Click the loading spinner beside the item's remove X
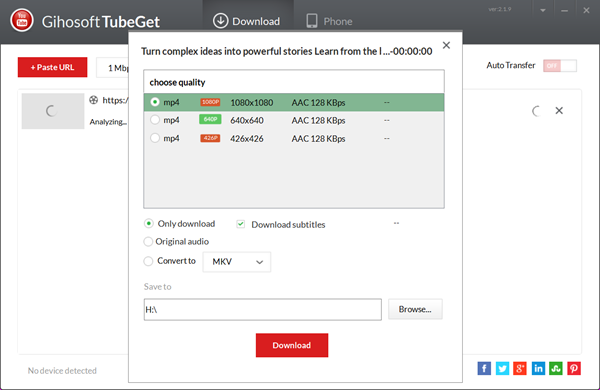This screenshot has height=390, width=600. [536, 111]
